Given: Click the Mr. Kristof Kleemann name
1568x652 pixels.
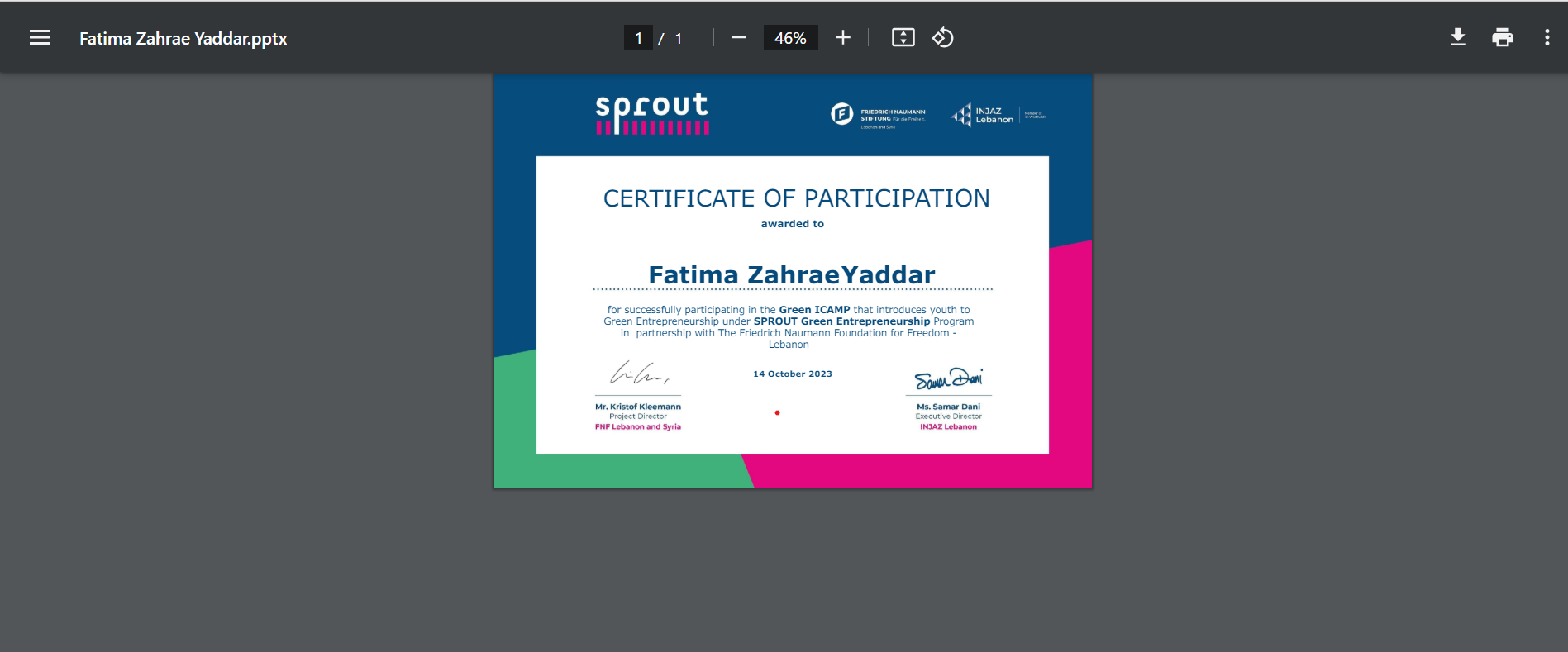Looking at the screenshot, I should click(x=638, y=407).
